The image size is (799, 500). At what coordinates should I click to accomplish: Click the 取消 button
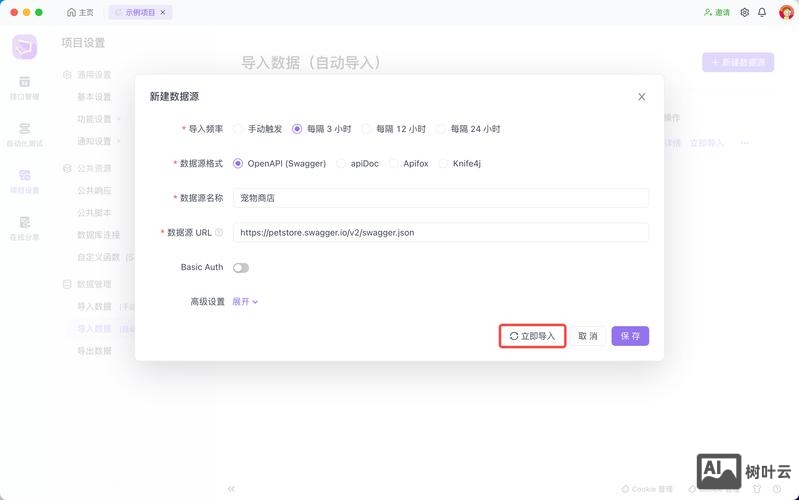tap(588, 336)
